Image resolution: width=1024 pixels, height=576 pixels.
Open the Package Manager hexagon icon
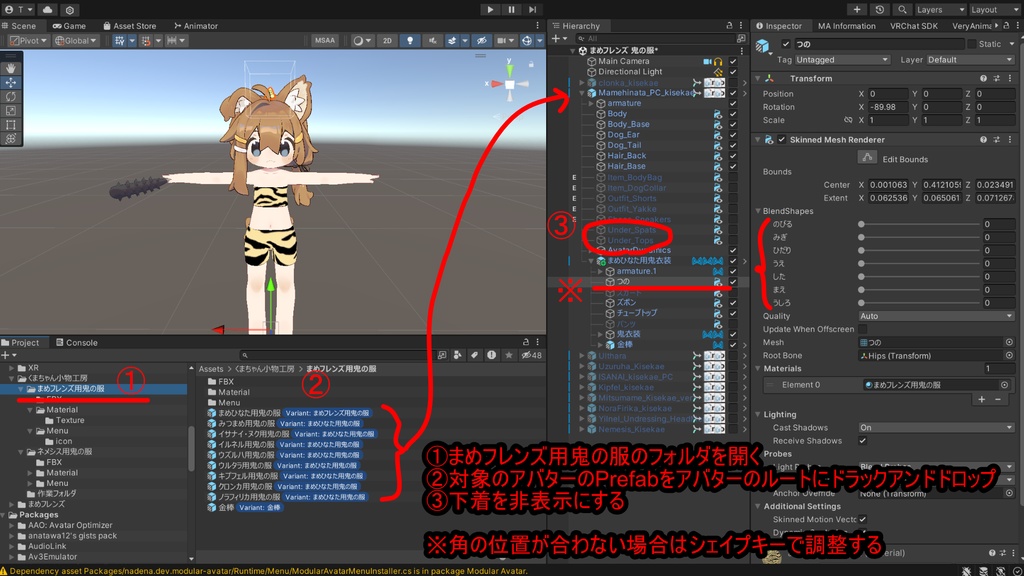70,10
